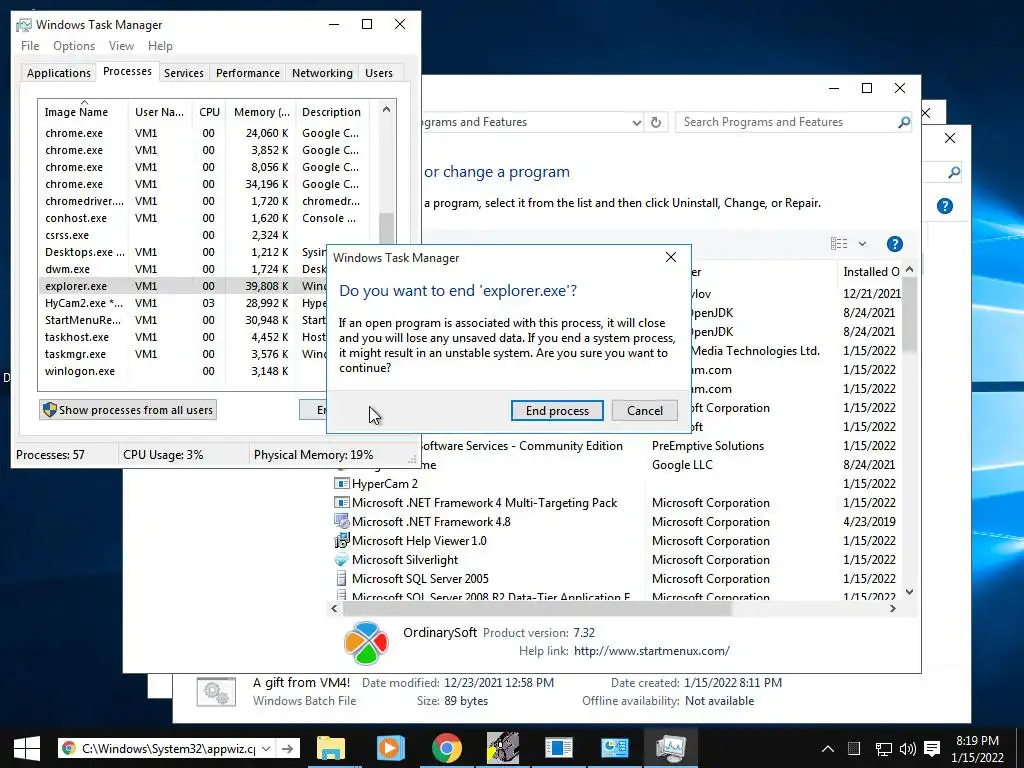This screenshot has width=1024, height=768.
Task: Sort by Installed On column
Action: tap(871, 272)
